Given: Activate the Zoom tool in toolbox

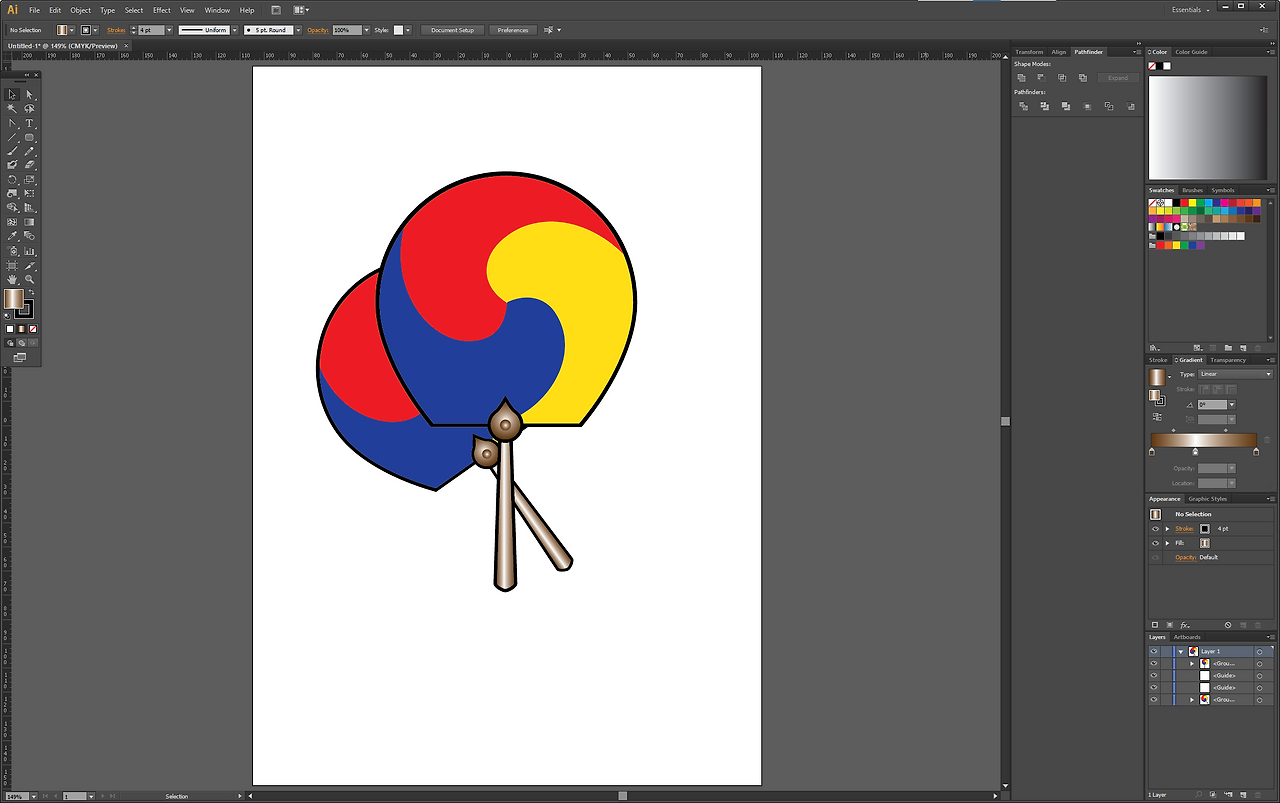Looking at the screenshot, I should tap(29, 279).
